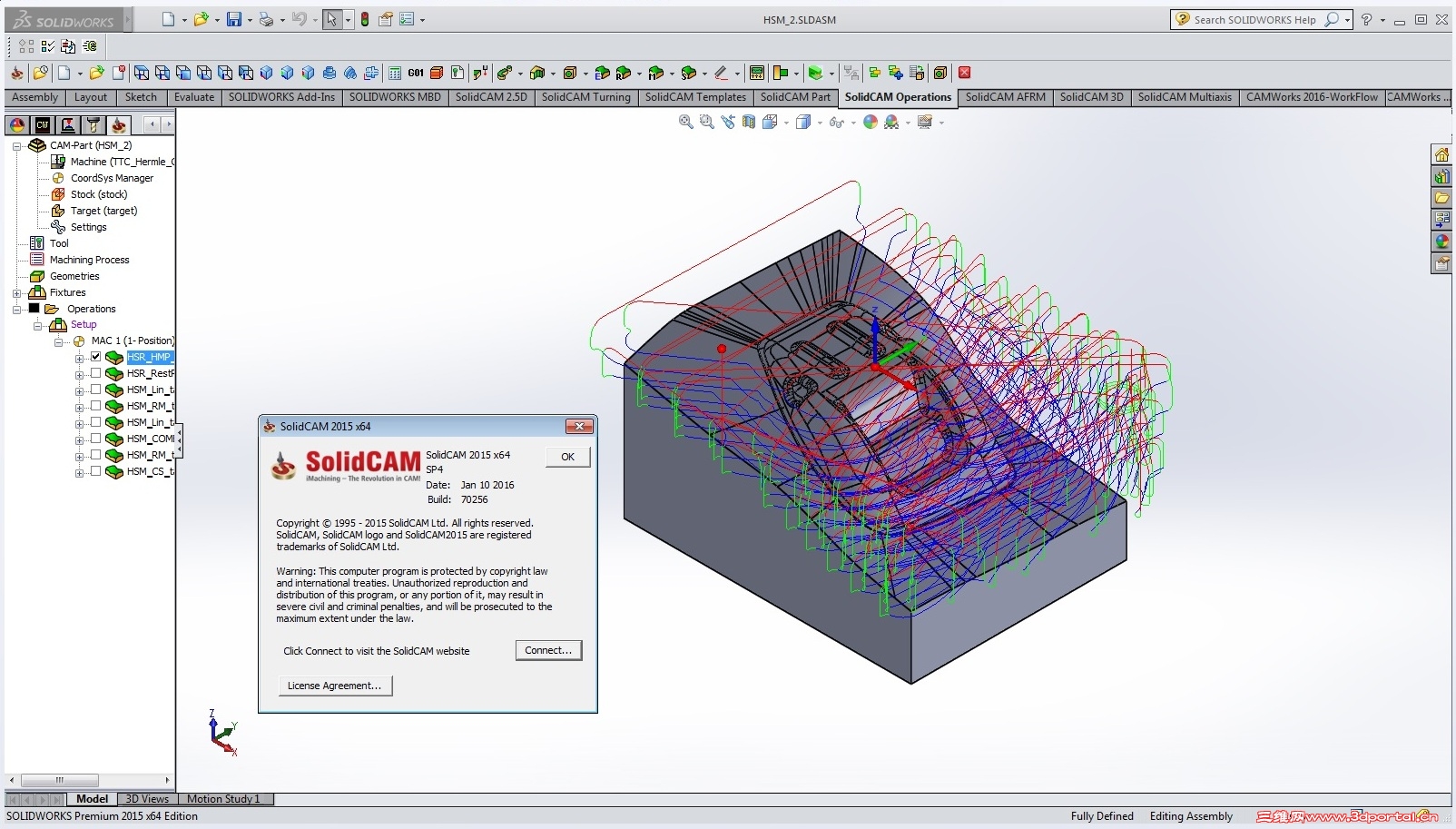Viewport: 1456px width, 829px height.
Task: Collapse the Setup tree node
Action: (37, 325)
